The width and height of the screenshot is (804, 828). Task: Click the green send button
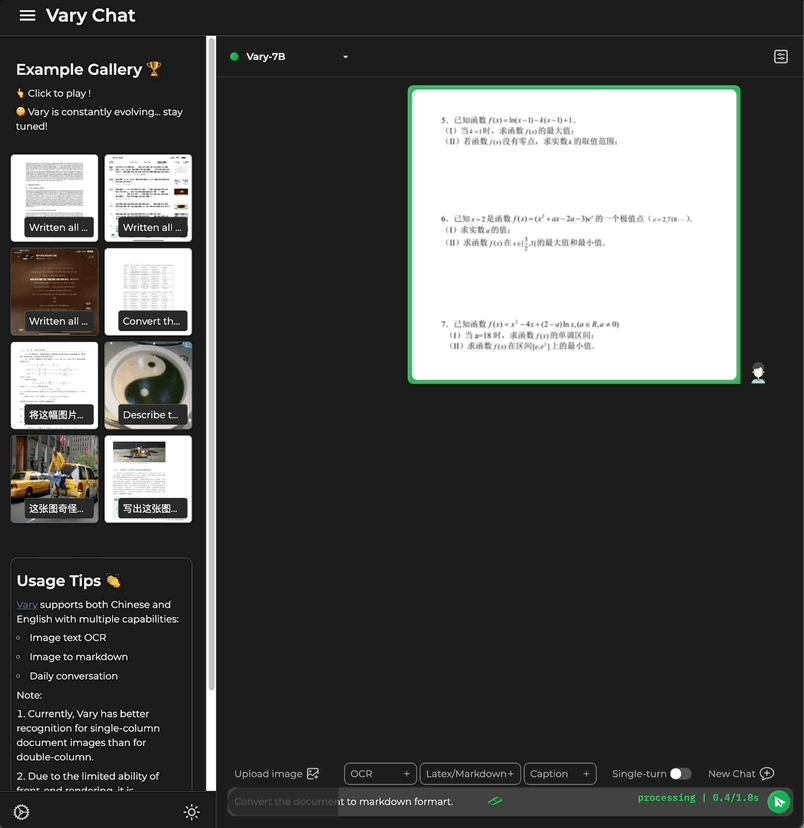(x=778, y=802)
